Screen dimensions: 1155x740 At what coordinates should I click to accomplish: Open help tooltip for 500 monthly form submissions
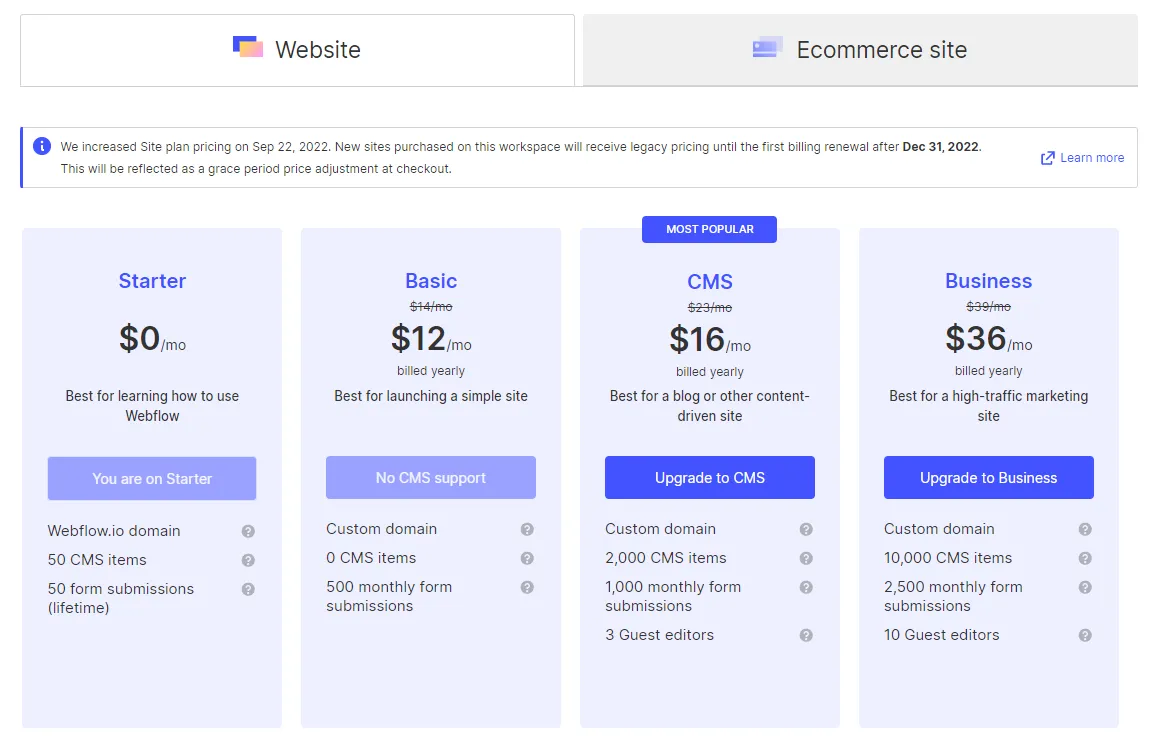(527, 589)
